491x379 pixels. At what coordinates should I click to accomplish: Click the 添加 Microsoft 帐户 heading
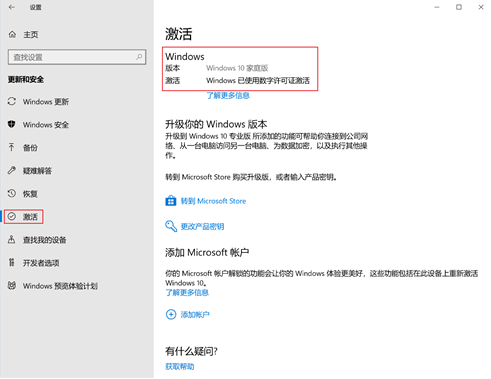[x=207, y=252]
